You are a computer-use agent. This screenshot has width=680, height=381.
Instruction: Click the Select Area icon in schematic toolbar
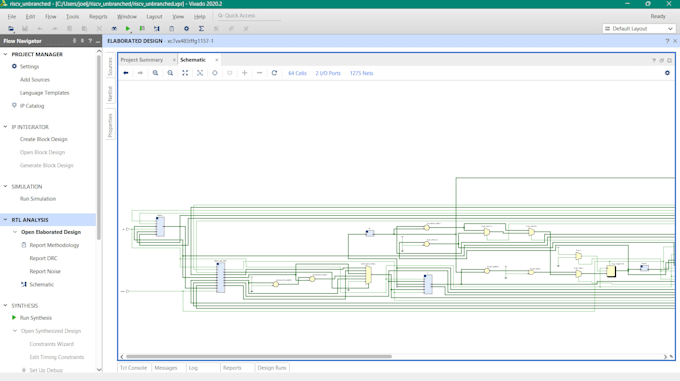click(x=200, y=73)
